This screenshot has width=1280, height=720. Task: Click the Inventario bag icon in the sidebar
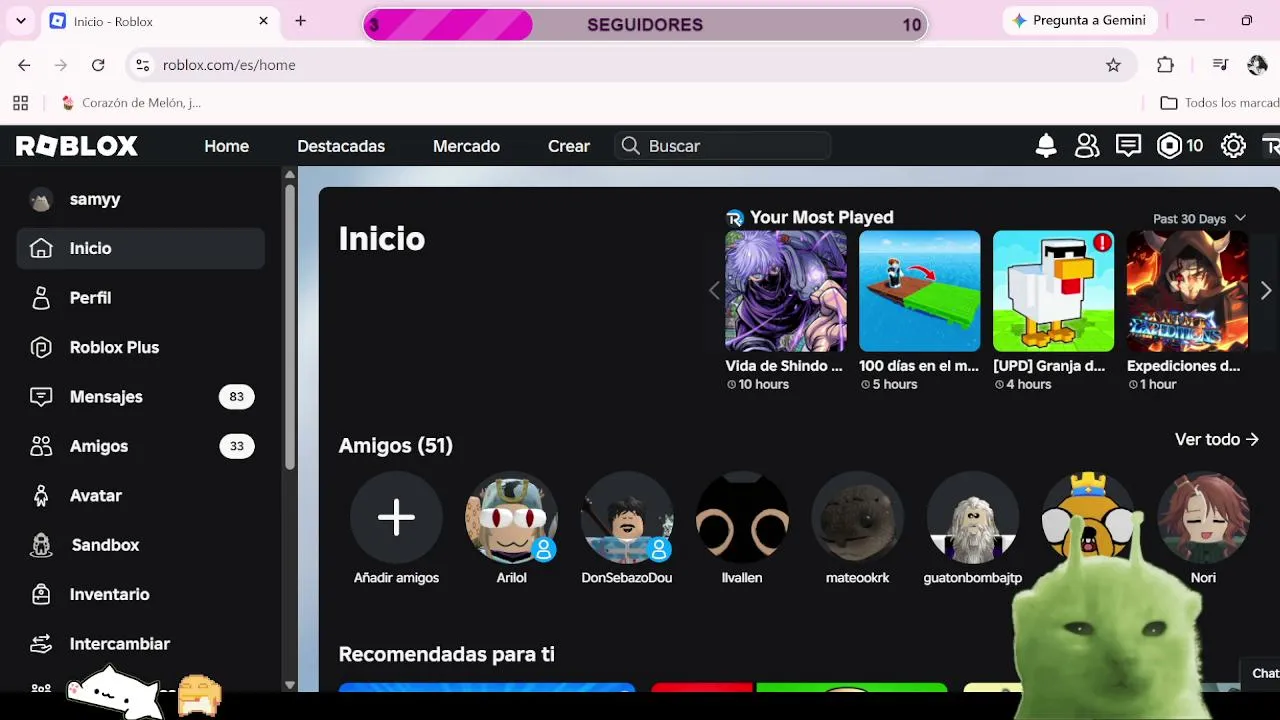pyautogui.click(x=41, y=594)
